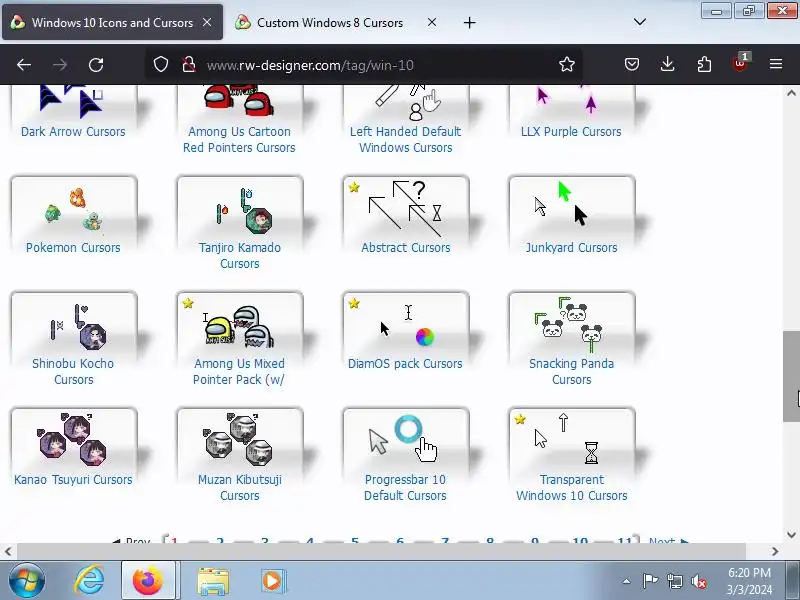Open Left Handed Default Windows Cursors
The width and height of the screenshot is (800, 600).
pyautogui.click(x=406, y=139)
